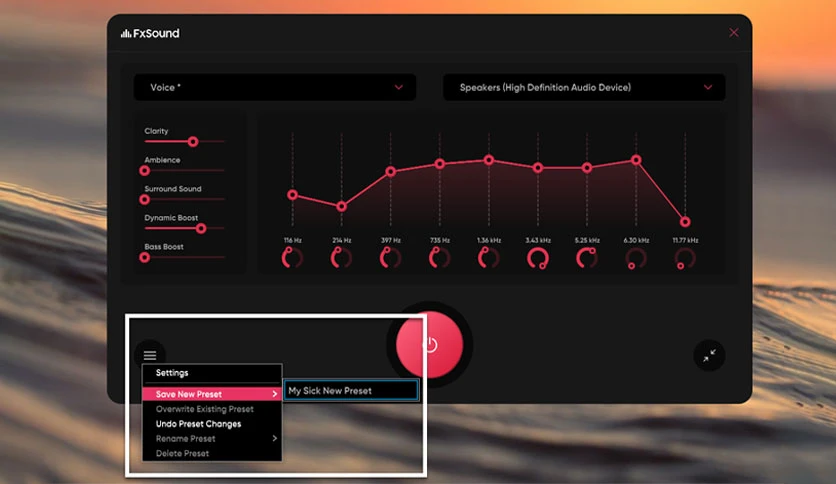Click the Surround Sound slider handle
This screenshot has width=836, height=484.
pyautogui.click(x=144, y=199)
